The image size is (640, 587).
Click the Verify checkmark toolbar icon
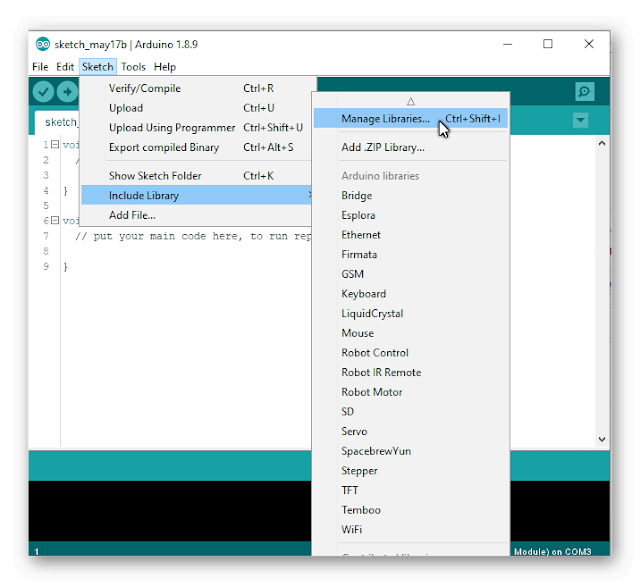(43, 92)
